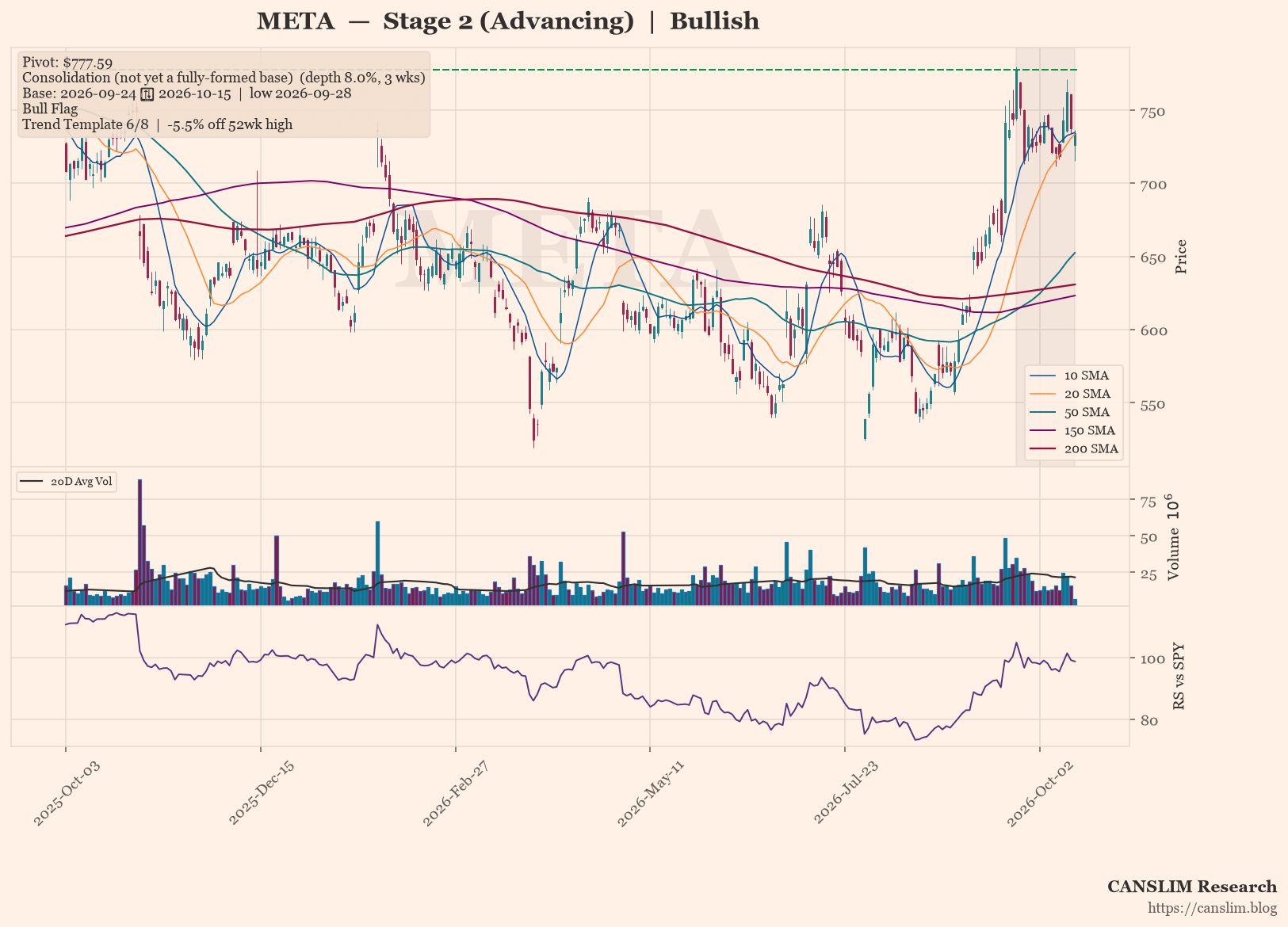1288x927 pixels.
Task: Click the 100 RS axis label
Action: [x=1153, y=659]
